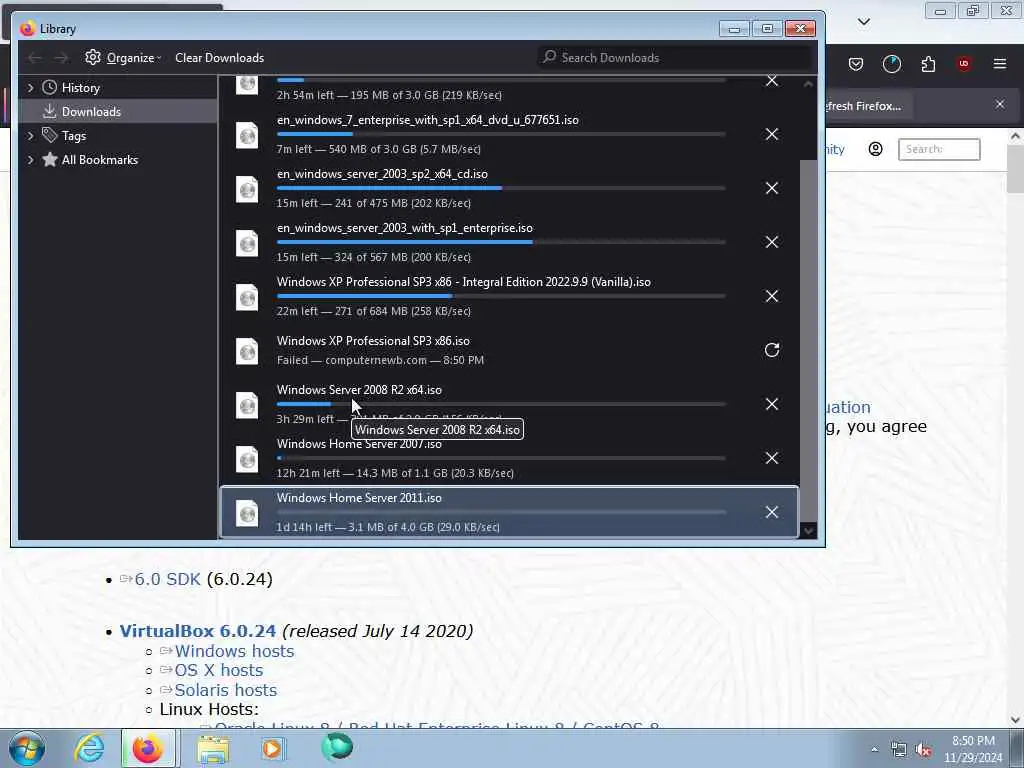Open the Windows hosts link
Image resolution: width=1024 pixels, height=768 pixels.
coord(234,652)
